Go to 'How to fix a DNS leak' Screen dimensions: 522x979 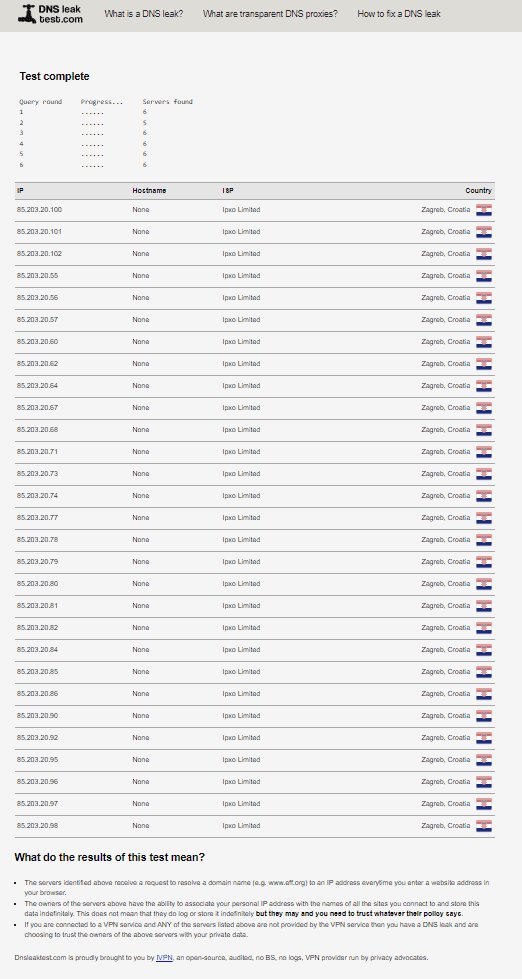(399, 14)
